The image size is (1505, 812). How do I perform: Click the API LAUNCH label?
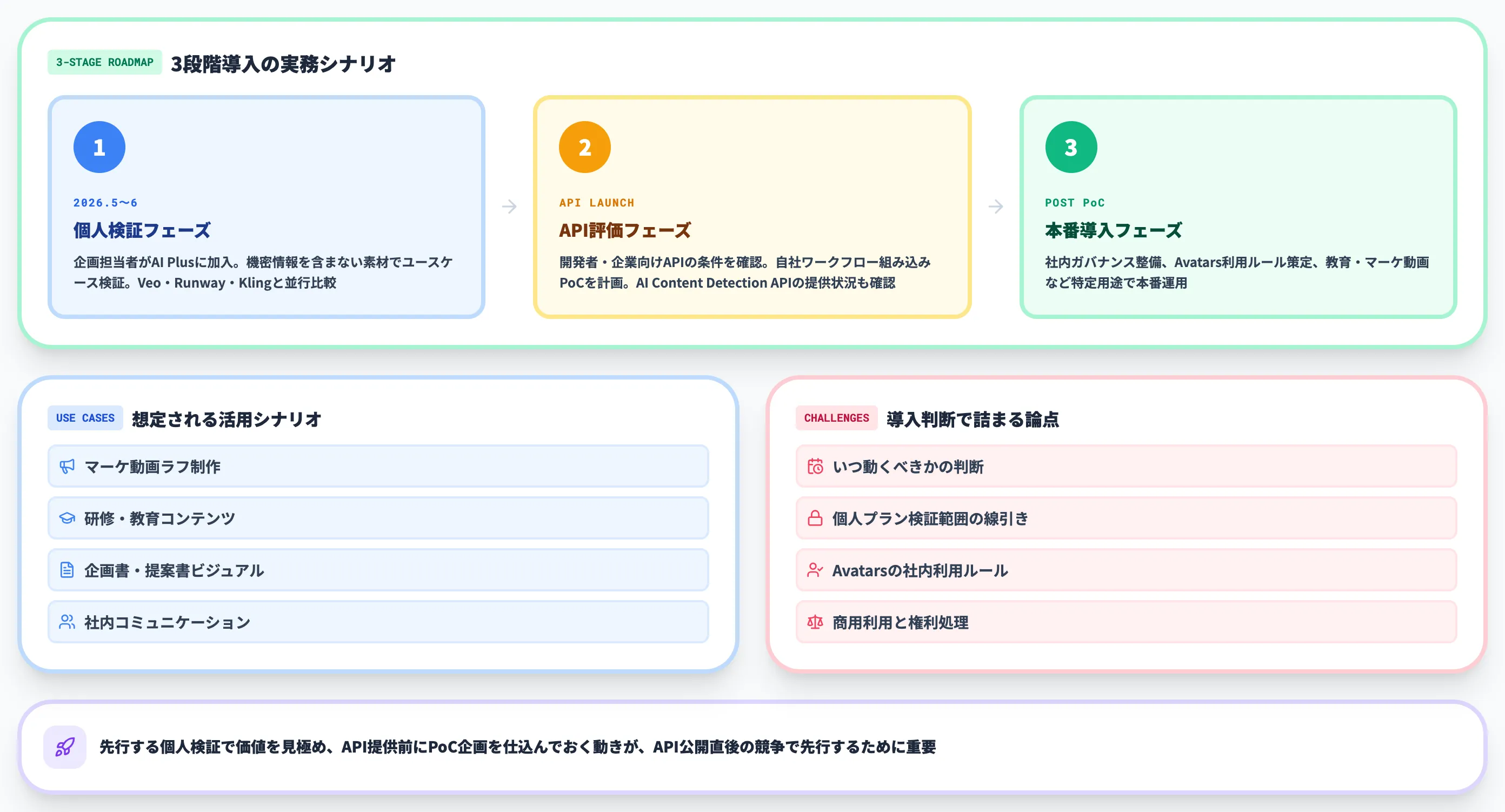596,203
